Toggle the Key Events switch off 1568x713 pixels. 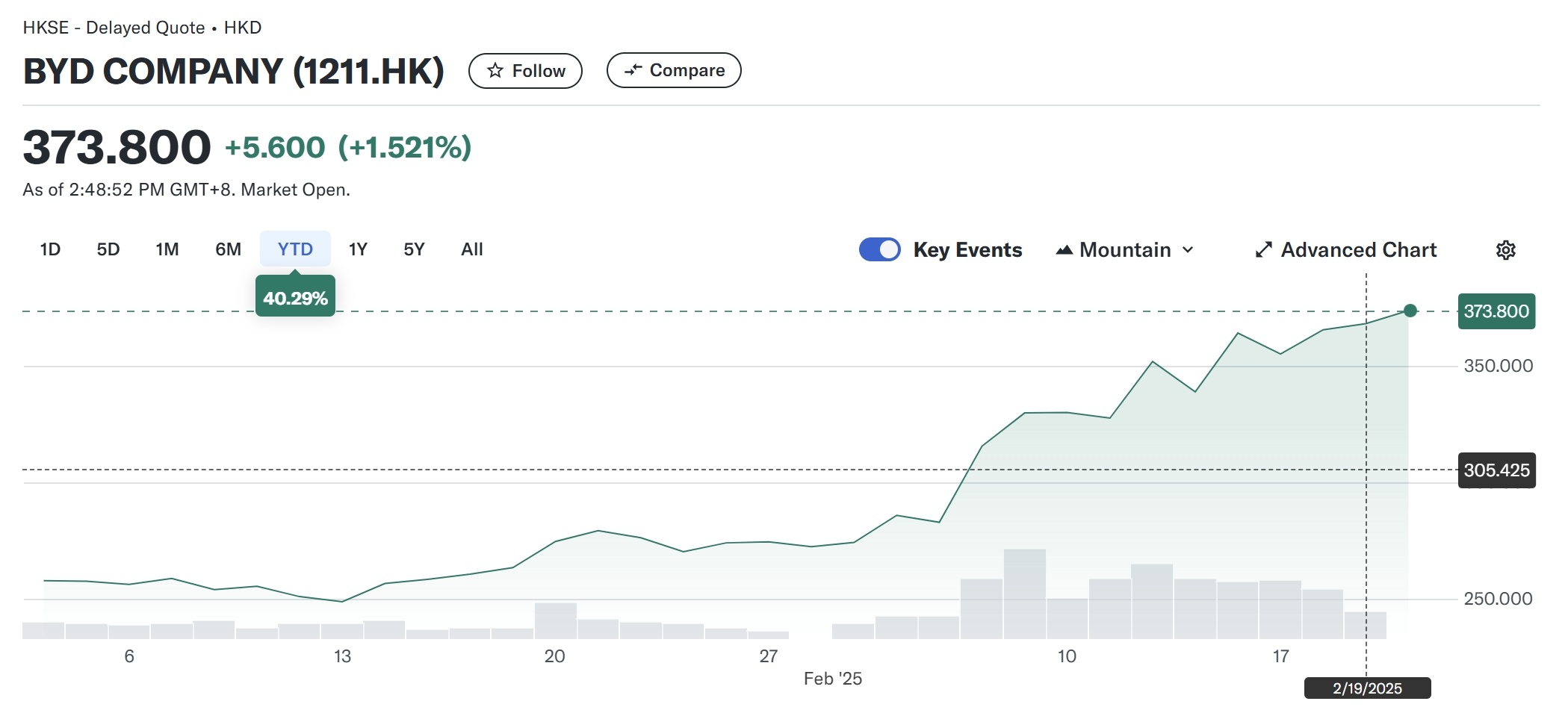[879, 249]
